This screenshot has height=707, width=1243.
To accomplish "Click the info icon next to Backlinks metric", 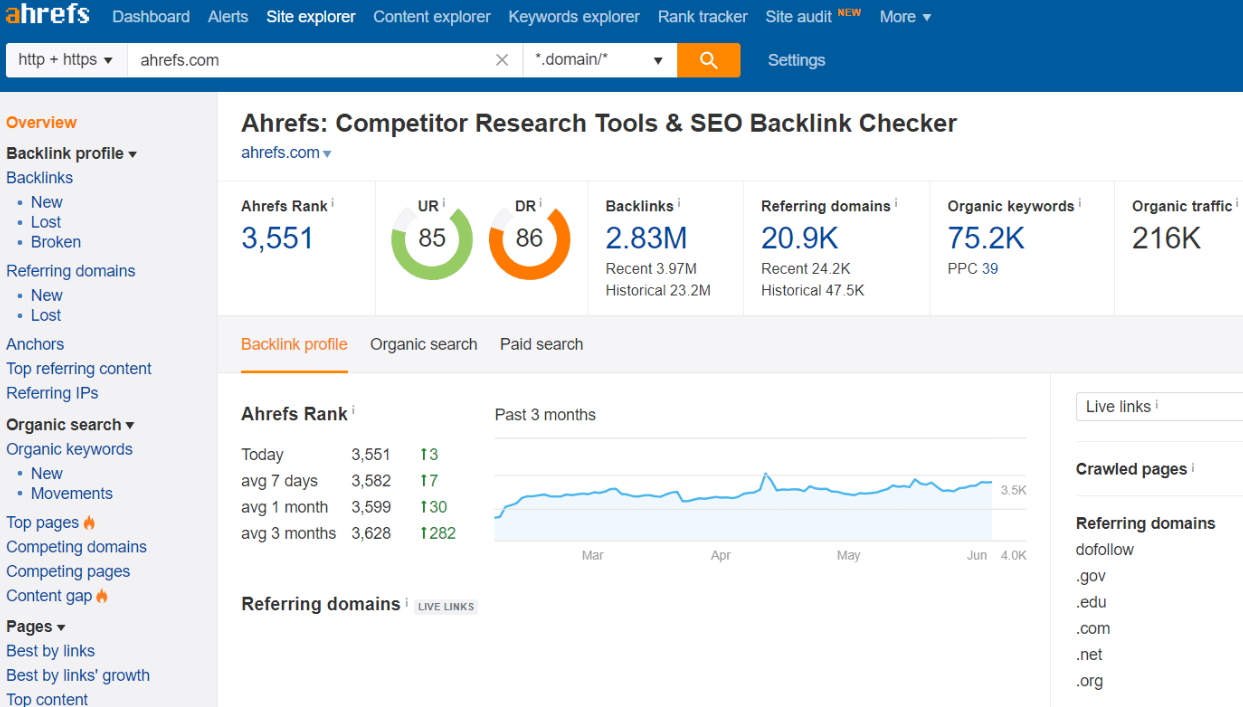I will coord(679,204).
